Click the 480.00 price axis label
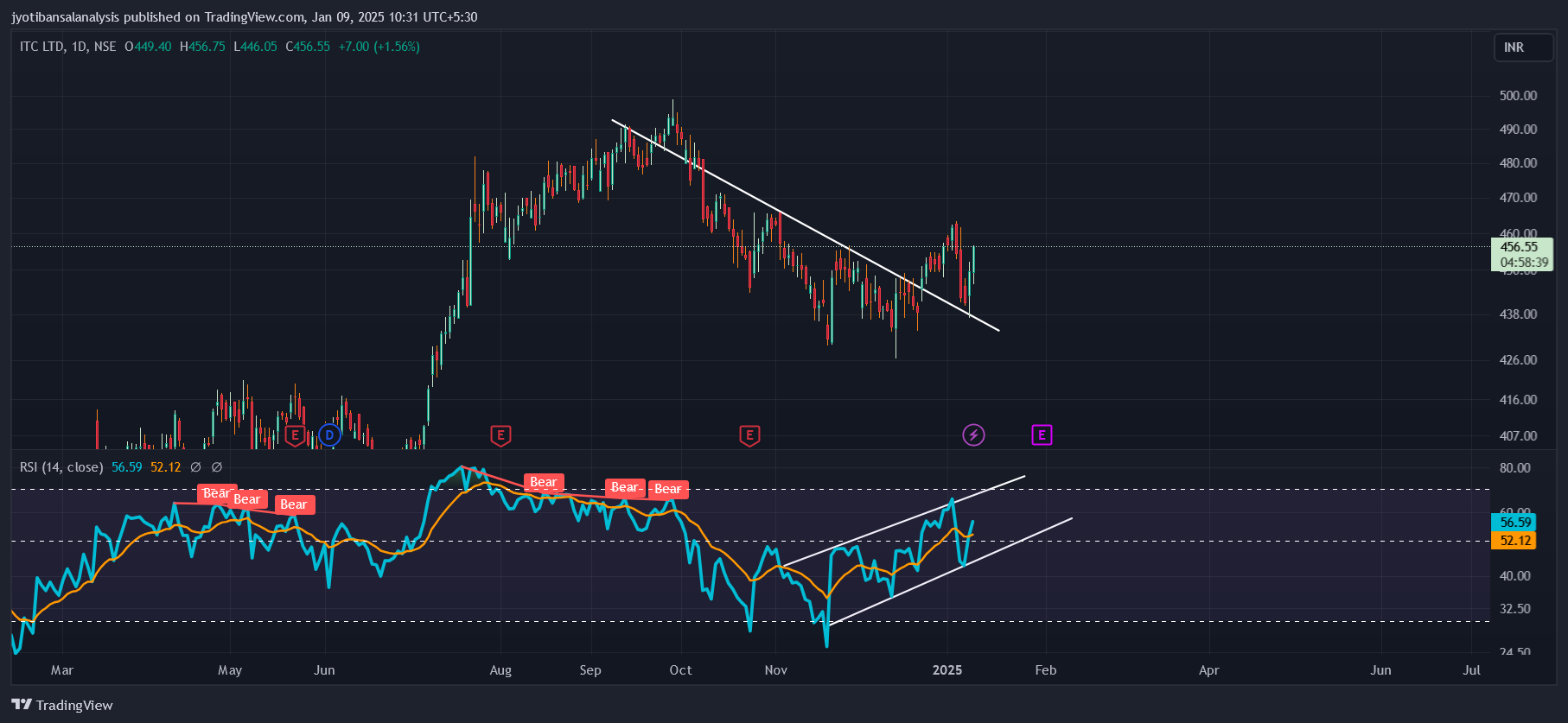Image resolution: width=1568 pixels, height=723 pixels. (1518, 163)
